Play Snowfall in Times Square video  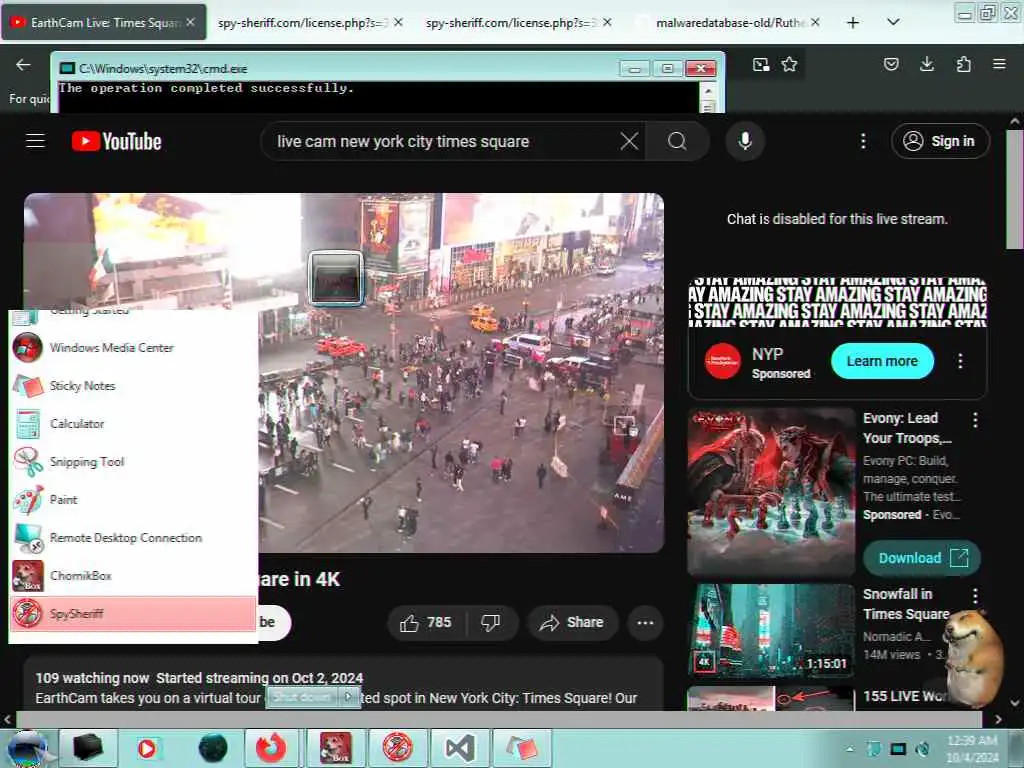pyautogui.click(x=771, y=630)
